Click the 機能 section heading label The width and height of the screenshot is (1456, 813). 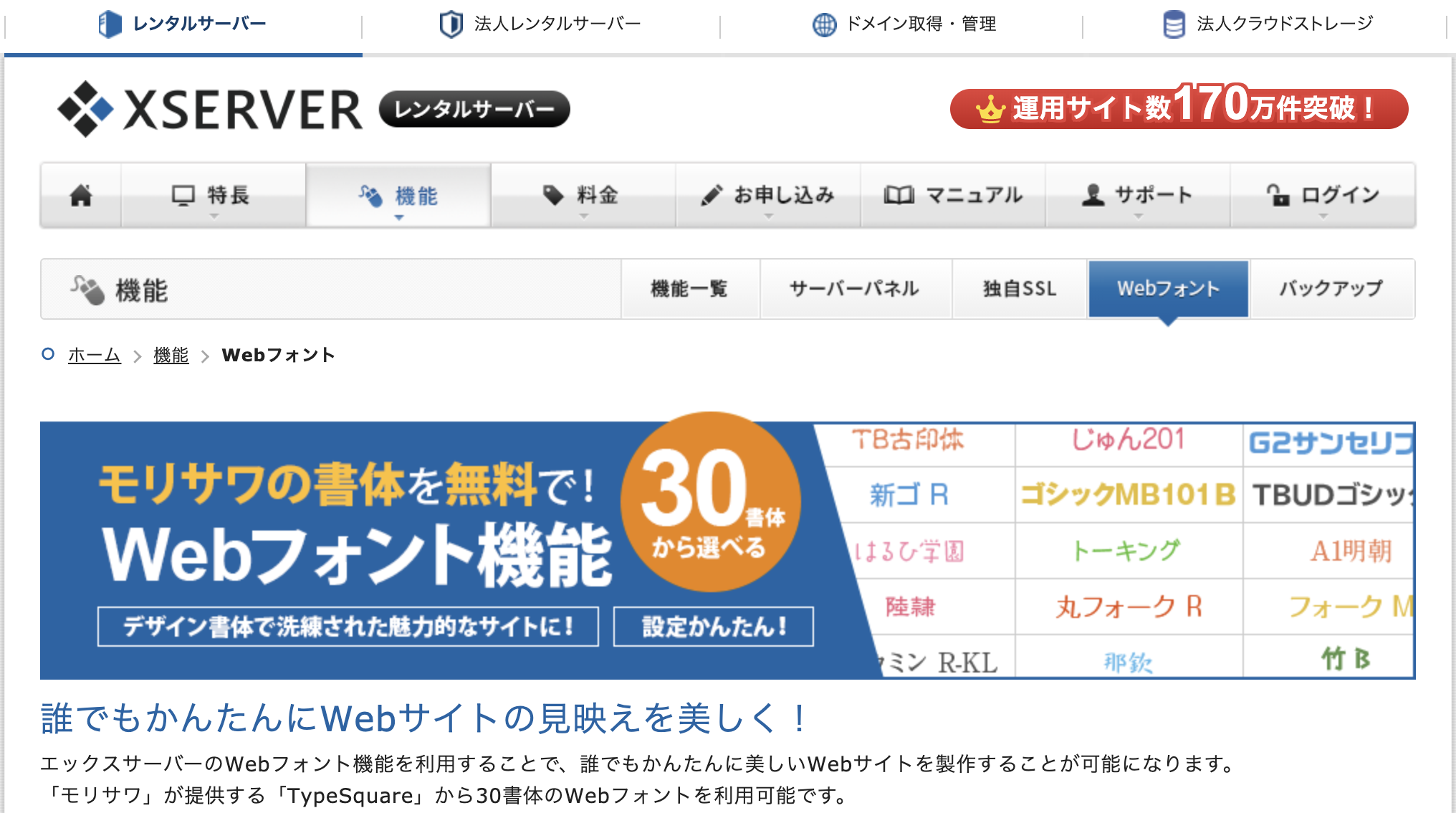(142, 290)
